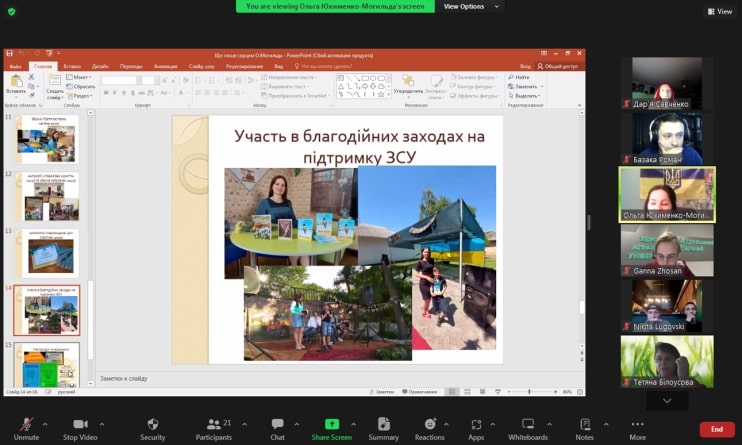Click the green Share Screen icon
Viewport: 742px width, 445px height.
tap(332, 424)
